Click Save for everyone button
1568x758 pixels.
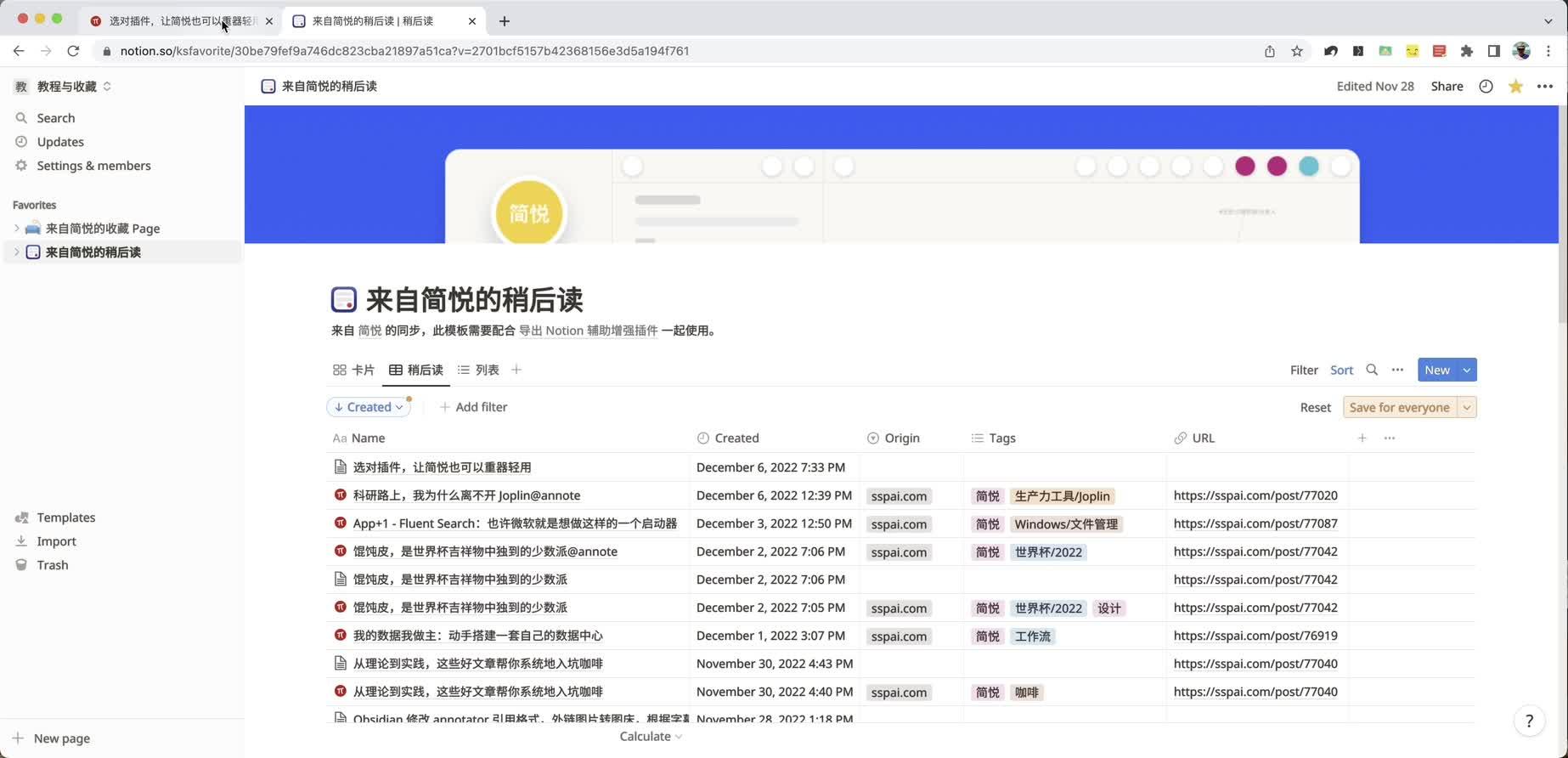pos(1400,407)
